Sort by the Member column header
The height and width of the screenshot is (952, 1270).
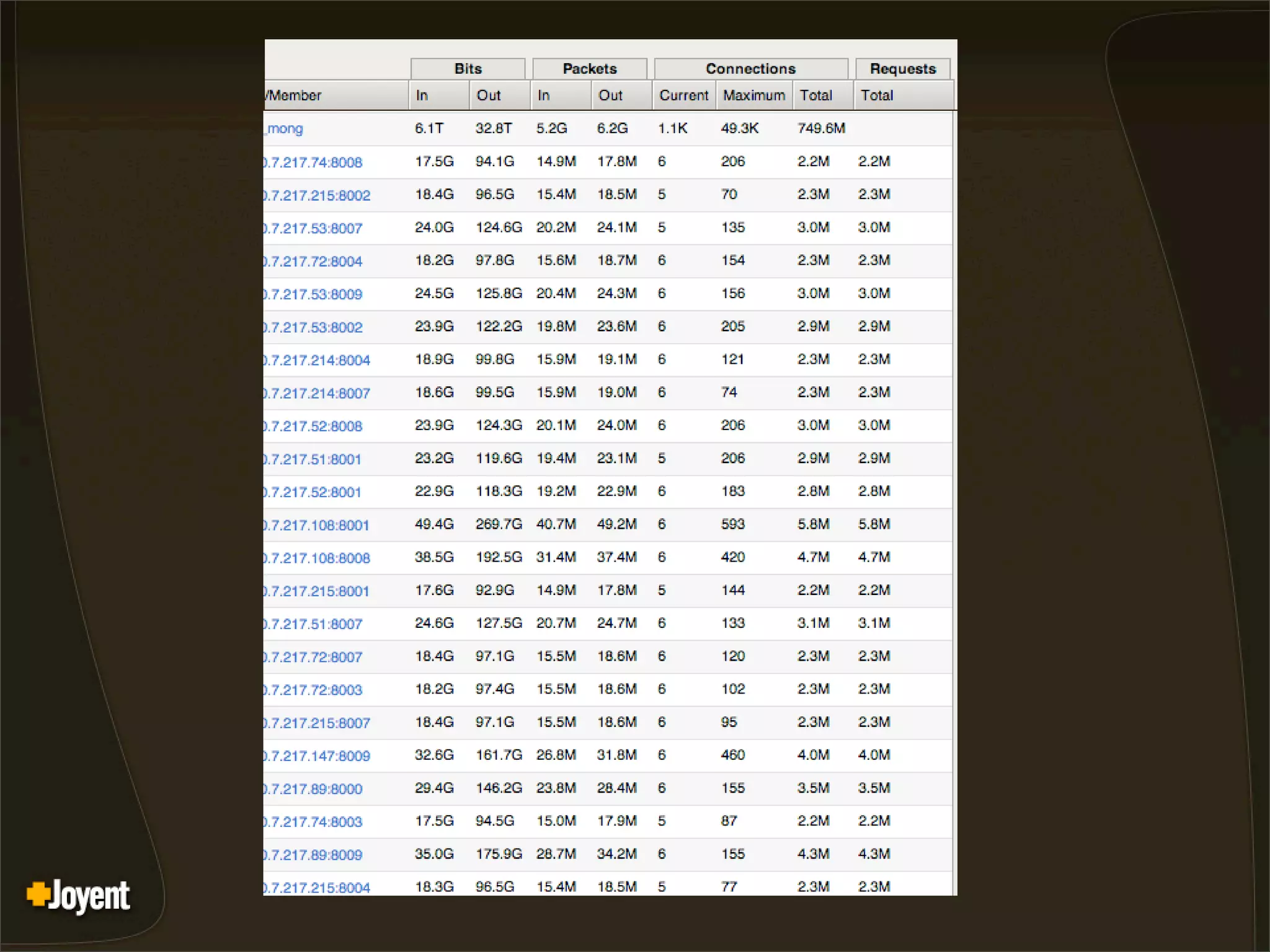coord(336,95)
